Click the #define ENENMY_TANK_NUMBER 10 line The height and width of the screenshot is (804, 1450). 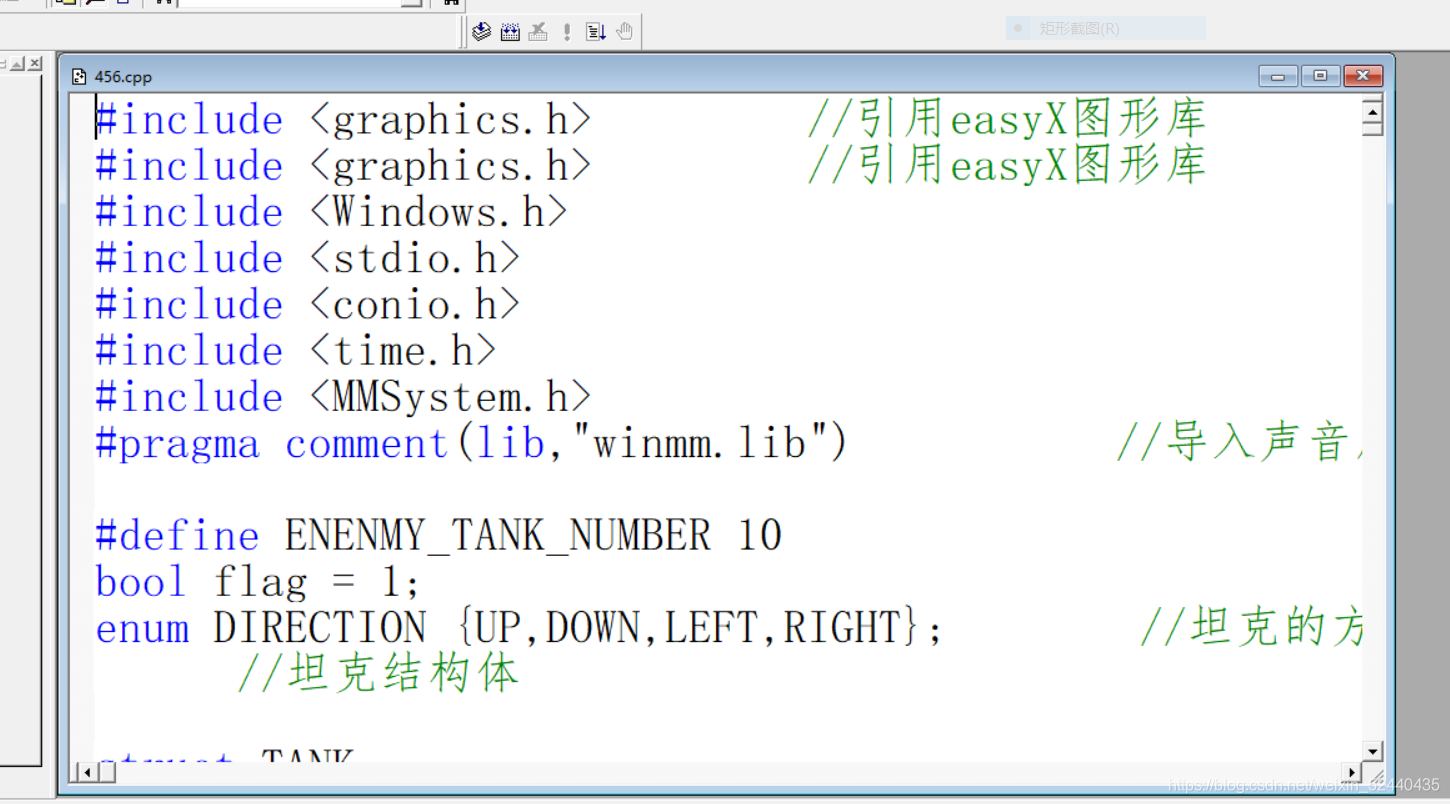tap(438, 536)
